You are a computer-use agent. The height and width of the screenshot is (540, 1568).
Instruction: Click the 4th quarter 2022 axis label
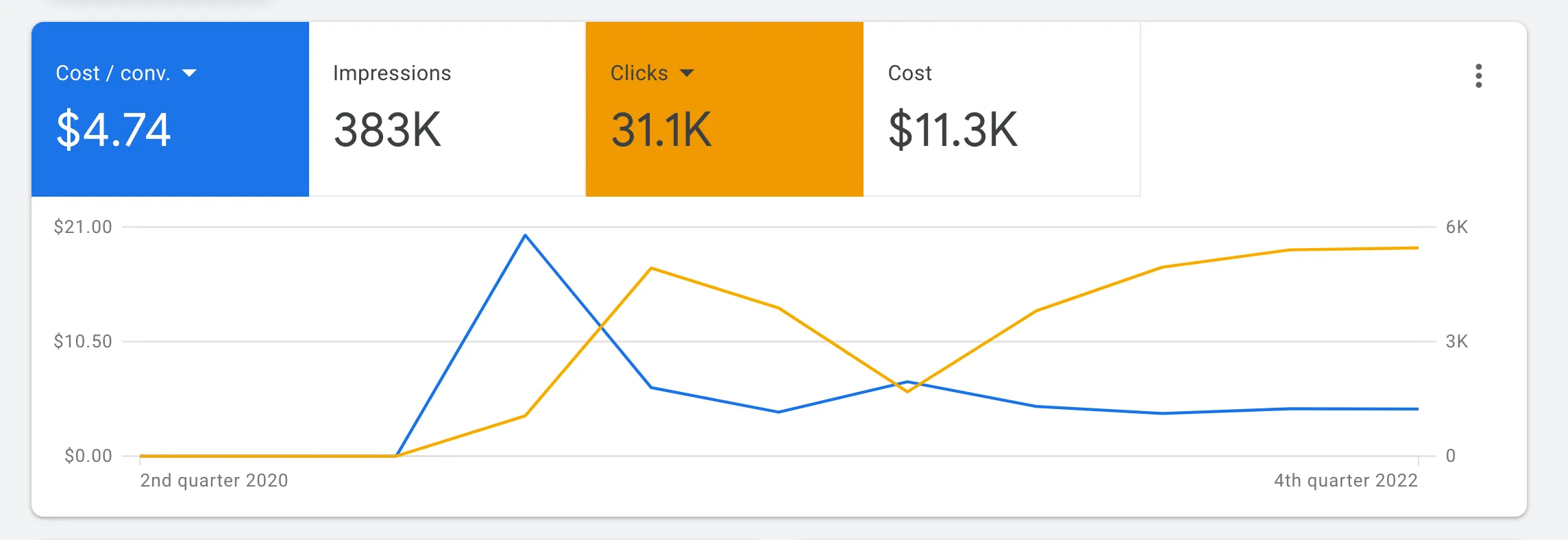1345,480
